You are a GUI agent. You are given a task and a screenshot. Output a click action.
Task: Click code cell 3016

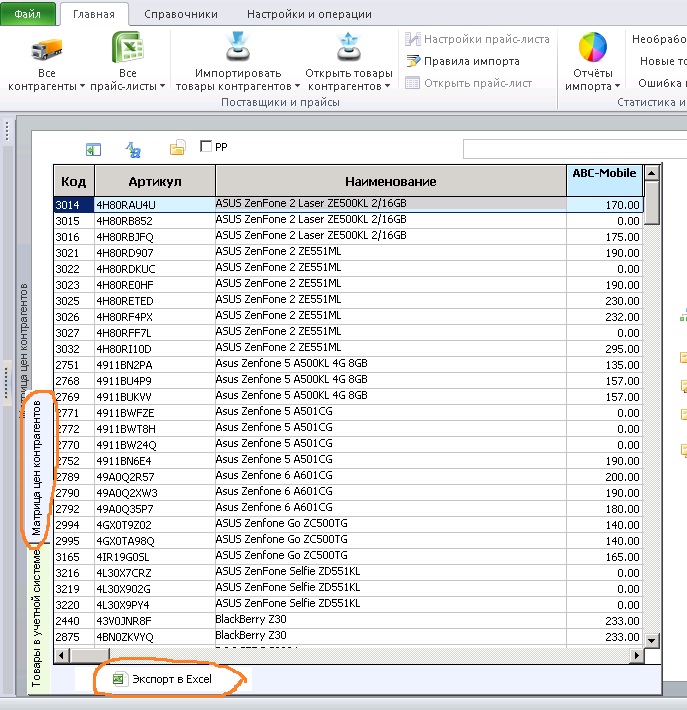(x=74, y=237)
